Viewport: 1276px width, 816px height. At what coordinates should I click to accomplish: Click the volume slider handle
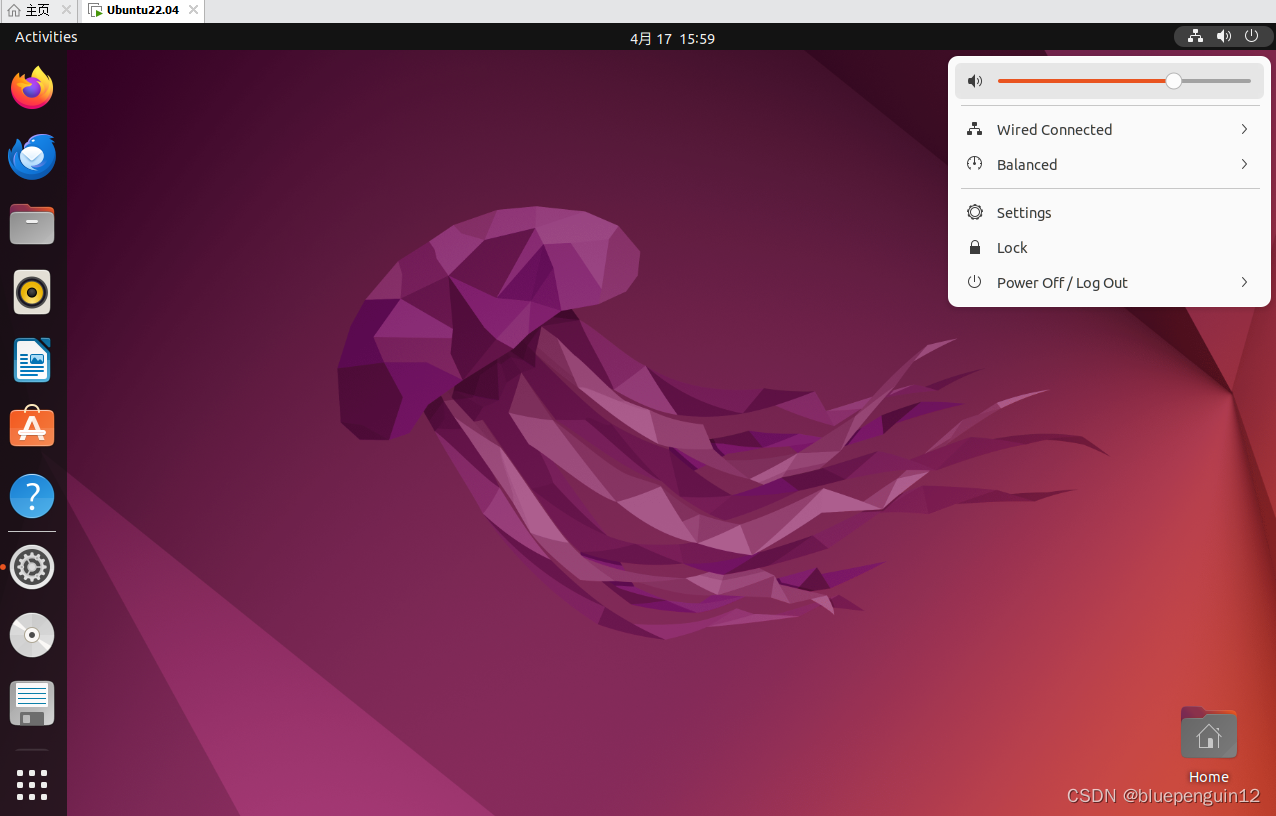pyautogui.click(x=1174, y=81)
